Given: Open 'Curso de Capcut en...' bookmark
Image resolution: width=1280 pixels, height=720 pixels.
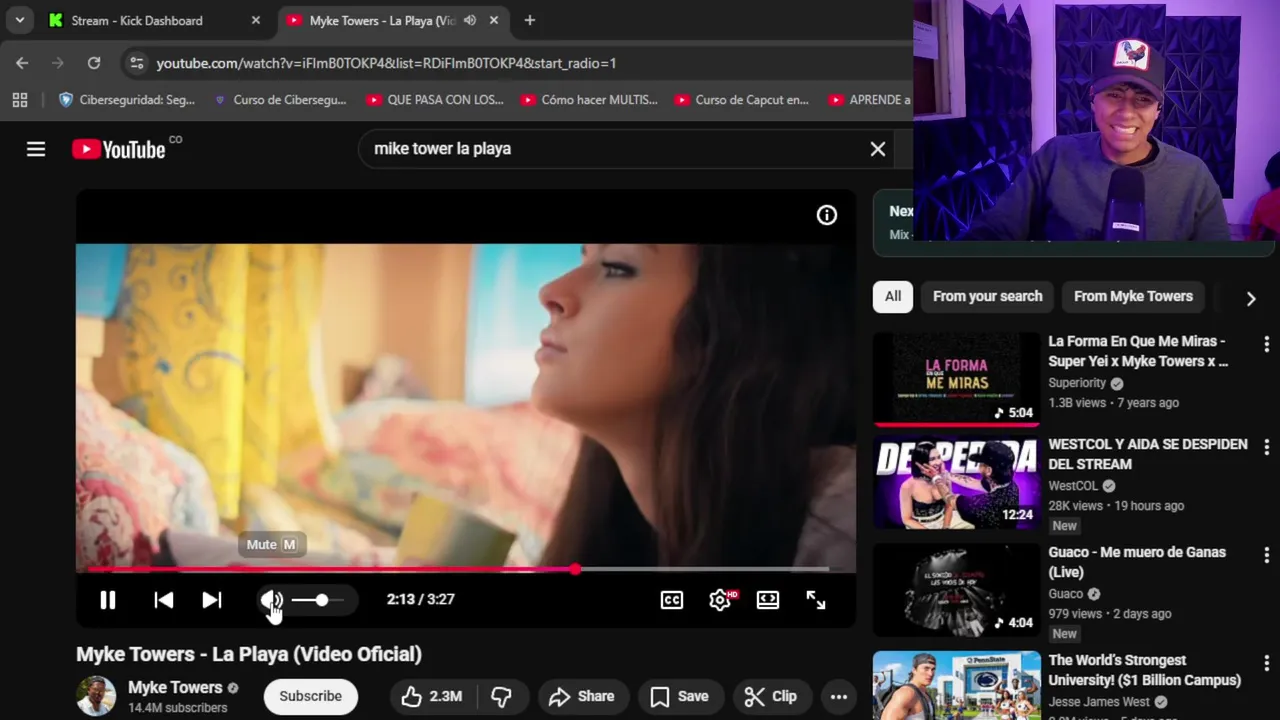Looking at the screenshot, I should click(x=742, y=100).
